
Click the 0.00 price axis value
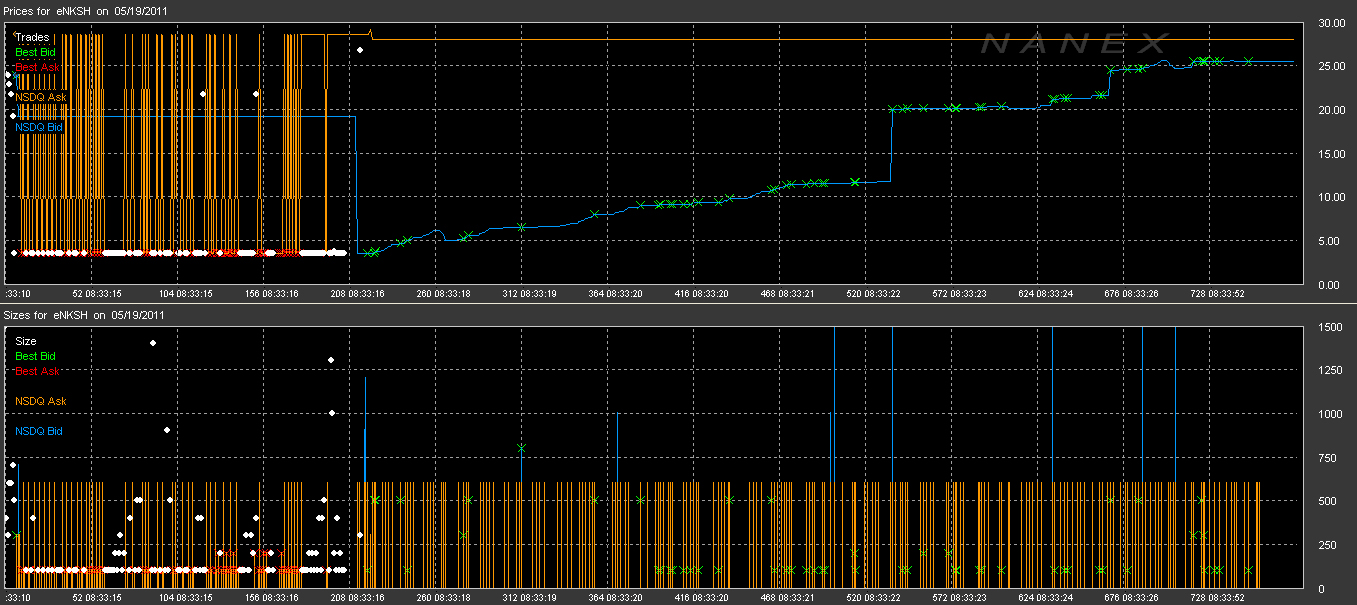pos(1332,285)
